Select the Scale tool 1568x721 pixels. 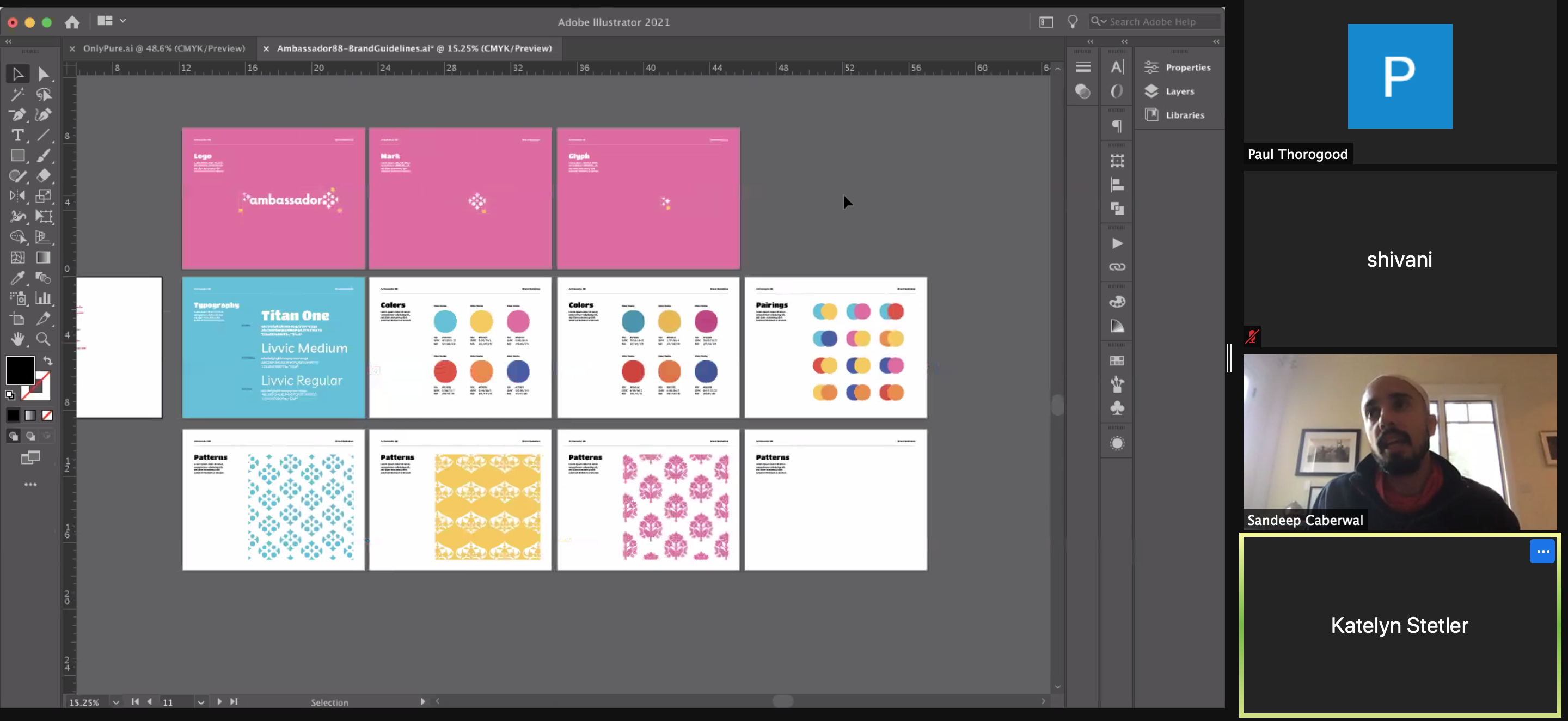tap(43, 196)
